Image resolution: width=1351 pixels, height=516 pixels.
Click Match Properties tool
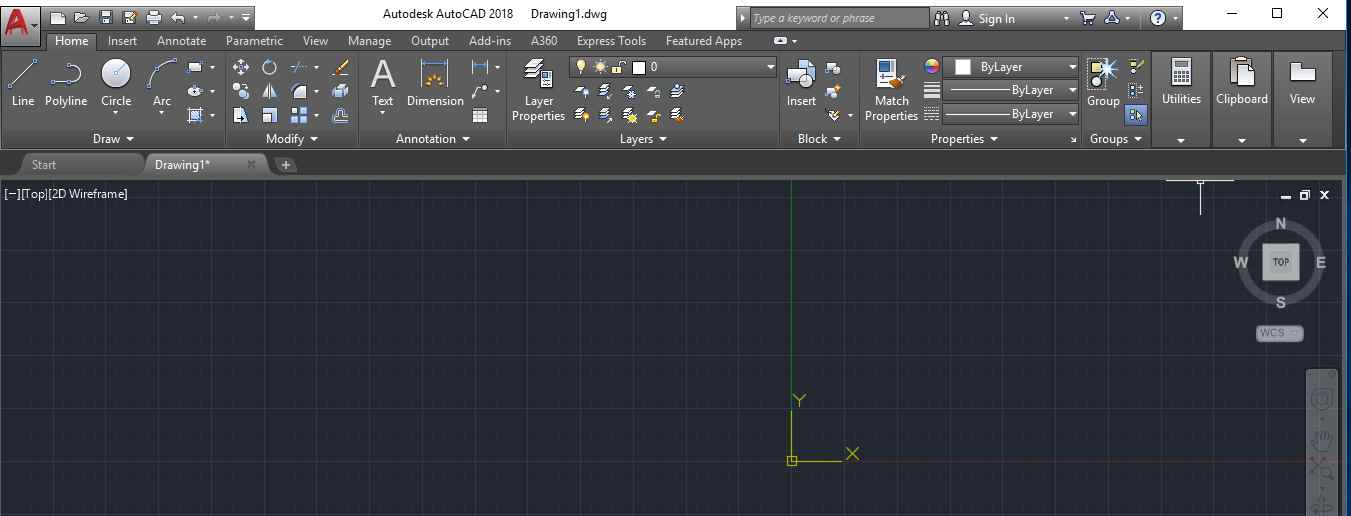(891, 90)
